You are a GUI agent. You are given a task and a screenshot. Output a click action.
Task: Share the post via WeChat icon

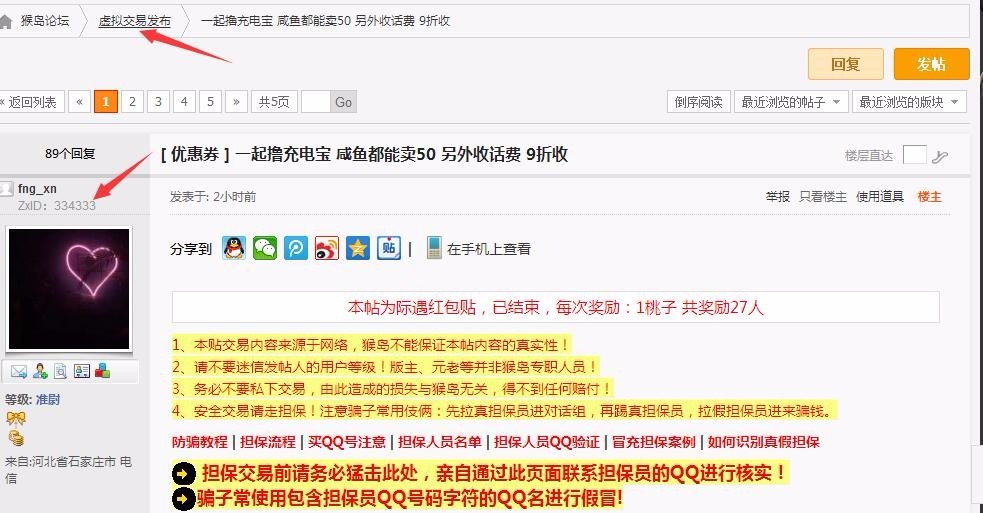(x=265, y=248)
